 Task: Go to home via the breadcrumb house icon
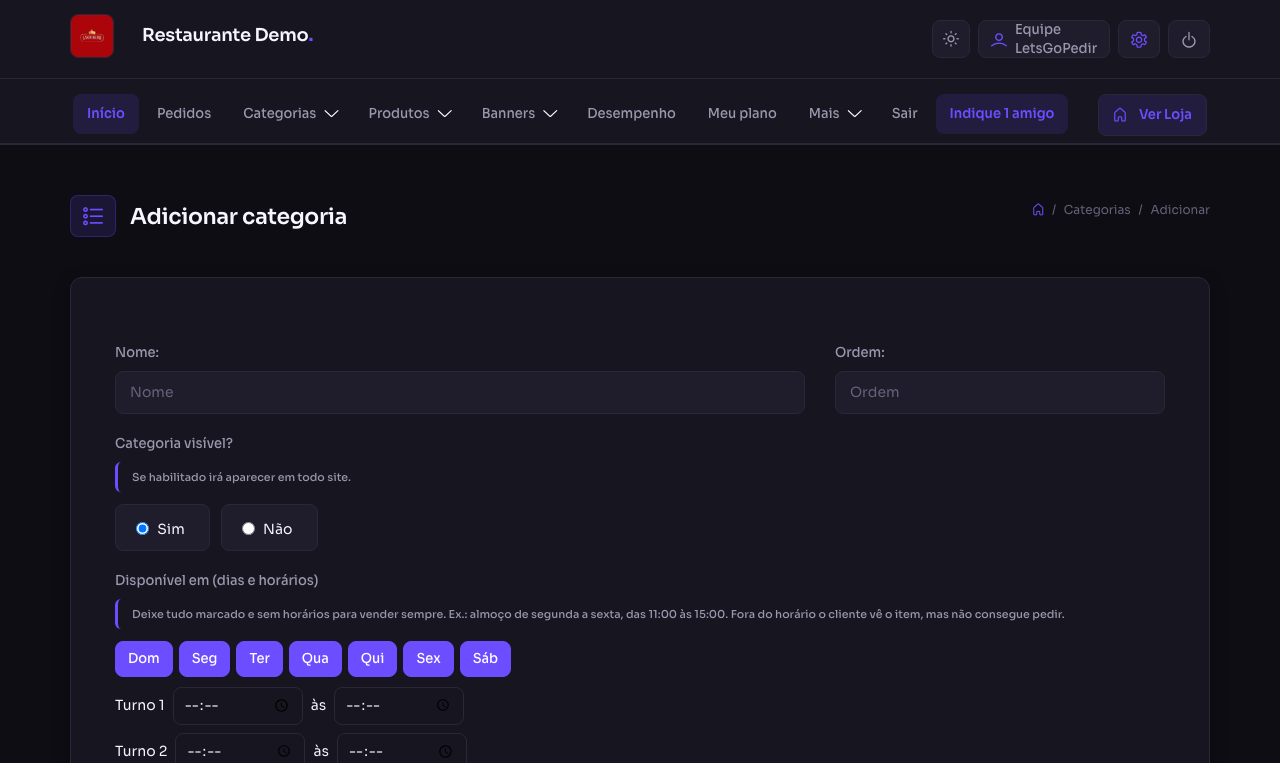pyautogui.click(x=1038, y=210)
